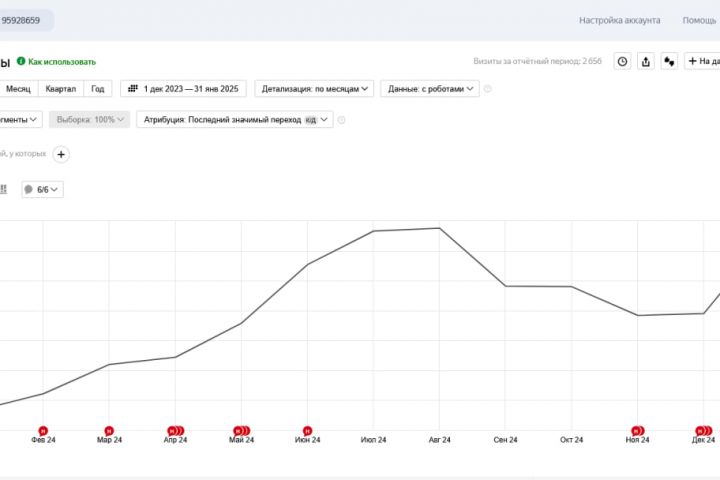This screenshot has width=720, height=480.
Task: Open 'Настройка аккаунта' in the header
Action: (619, 20)
